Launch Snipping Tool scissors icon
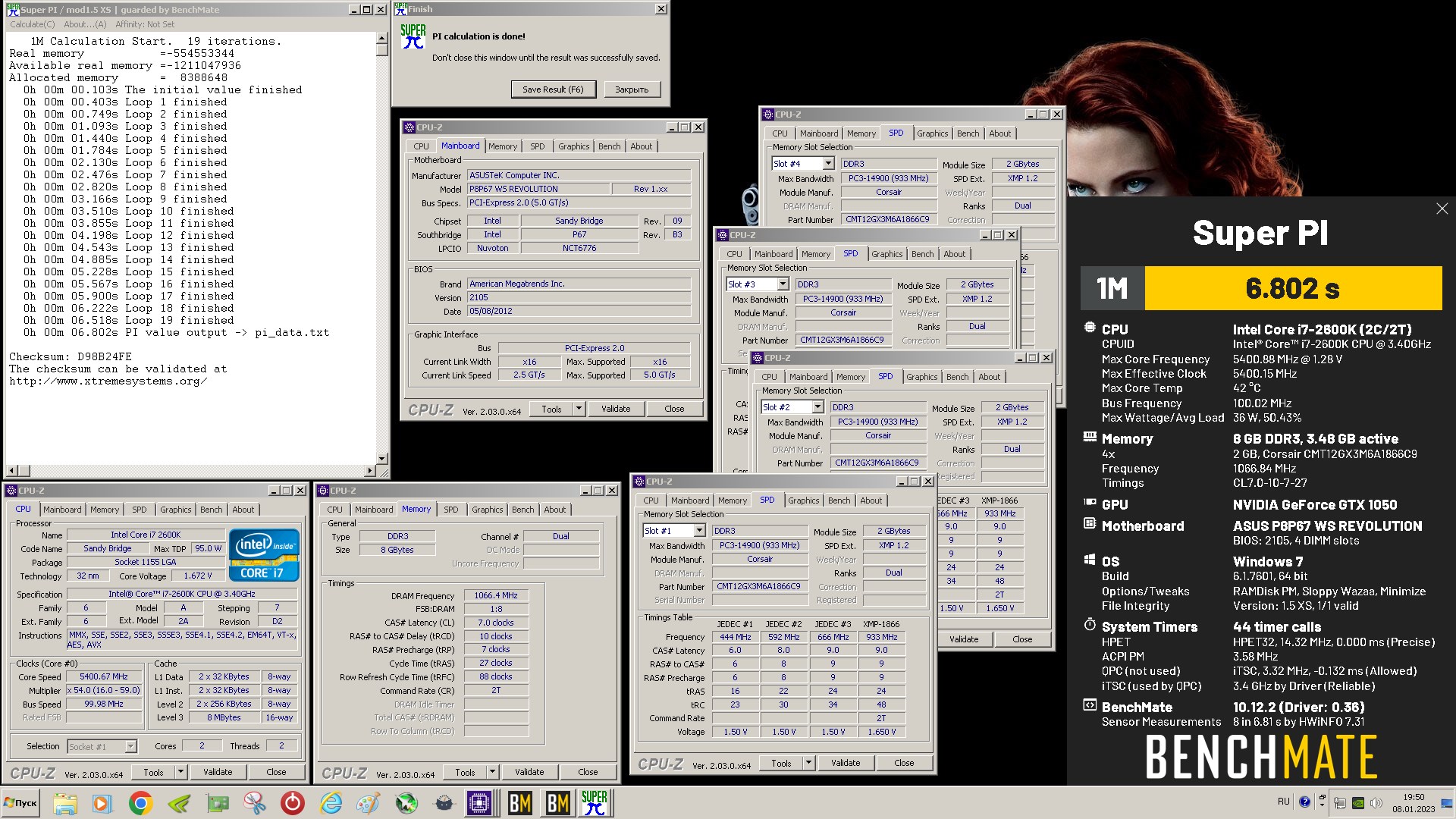This screenshot has height=819, width=1456. click(255, 803)
